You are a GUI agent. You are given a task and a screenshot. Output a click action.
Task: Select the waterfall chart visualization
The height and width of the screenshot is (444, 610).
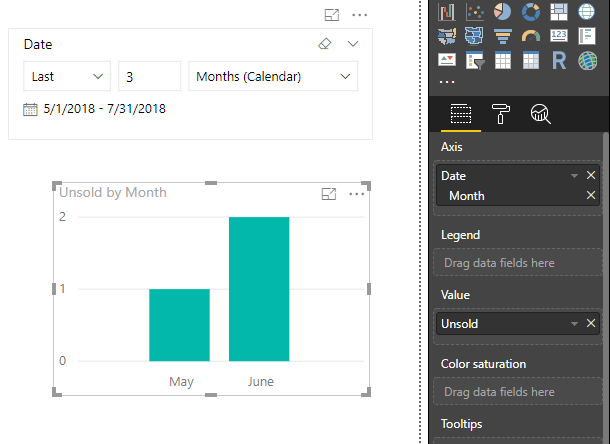[447, 12]
